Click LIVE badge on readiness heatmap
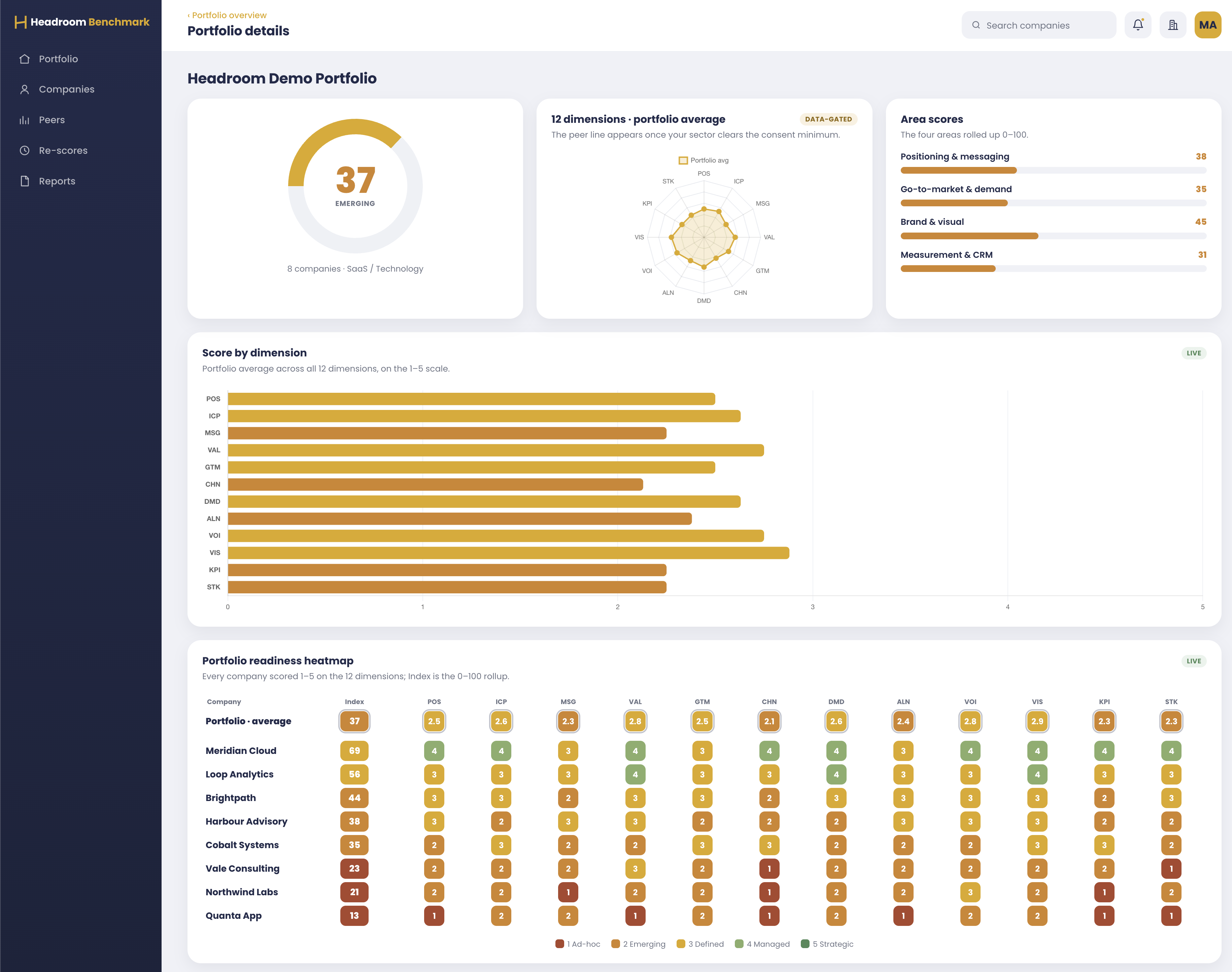 point(1193,661)
